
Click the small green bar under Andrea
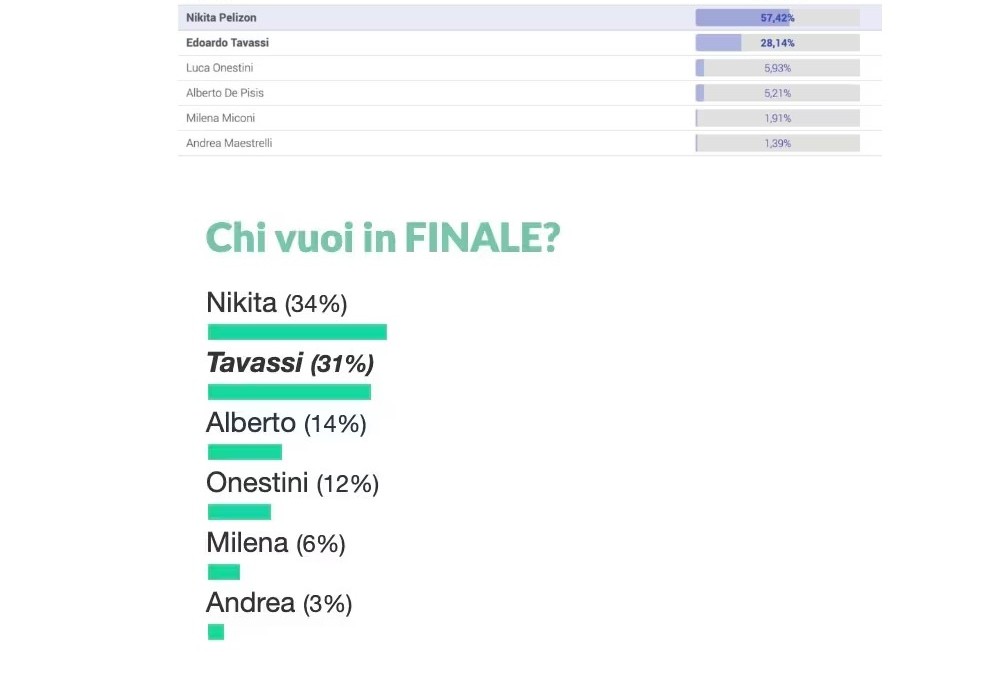point(216,632)
